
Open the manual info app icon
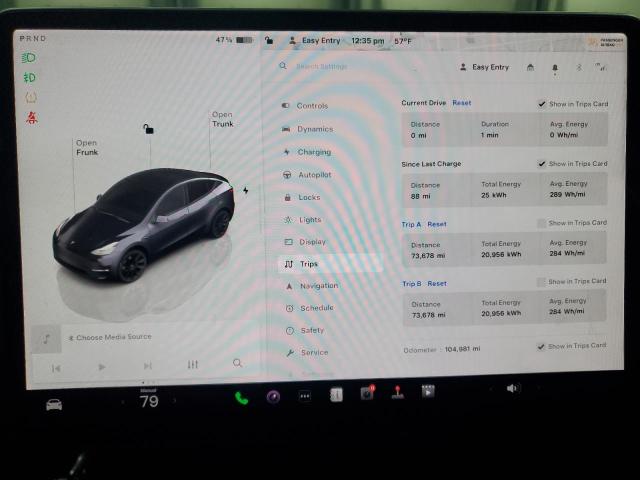(336, 395)
